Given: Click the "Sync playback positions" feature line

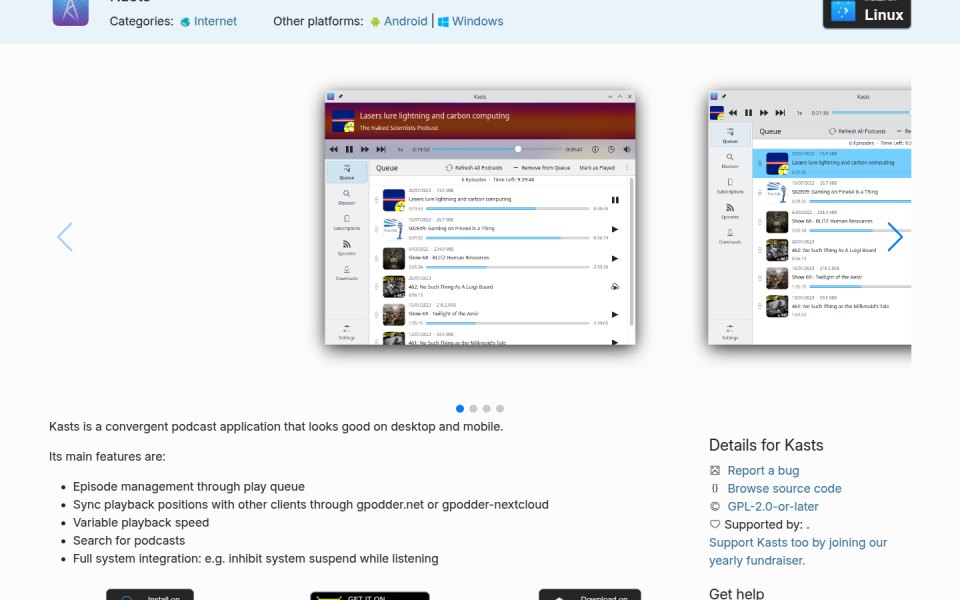Looking at the screenshot, I should point(310,504).
